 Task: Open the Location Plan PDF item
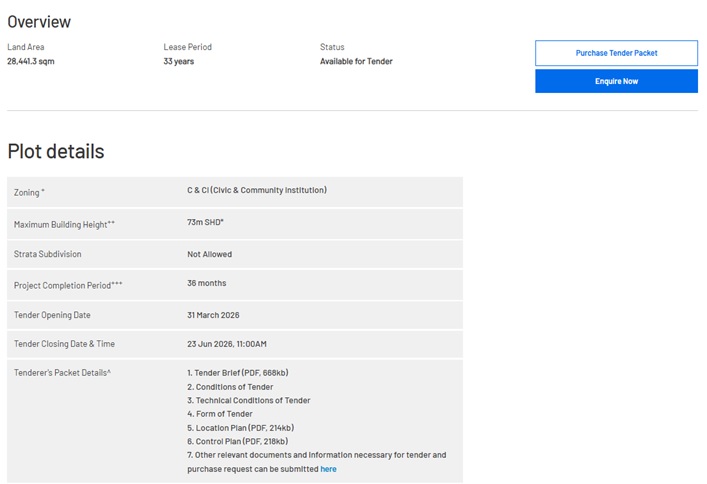[240, 428]
